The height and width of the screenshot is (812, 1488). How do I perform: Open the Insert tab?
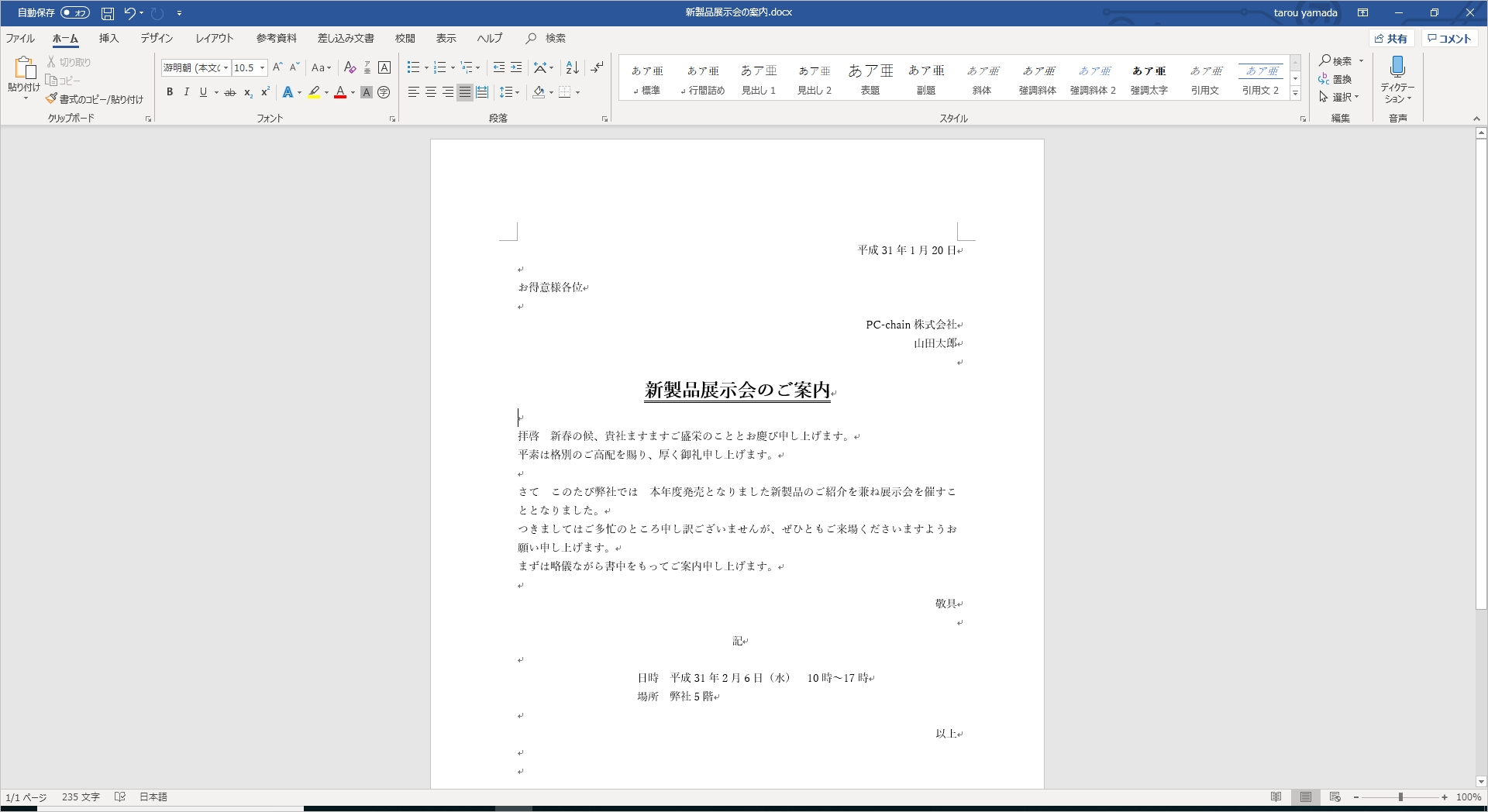(x=108, y=38)
